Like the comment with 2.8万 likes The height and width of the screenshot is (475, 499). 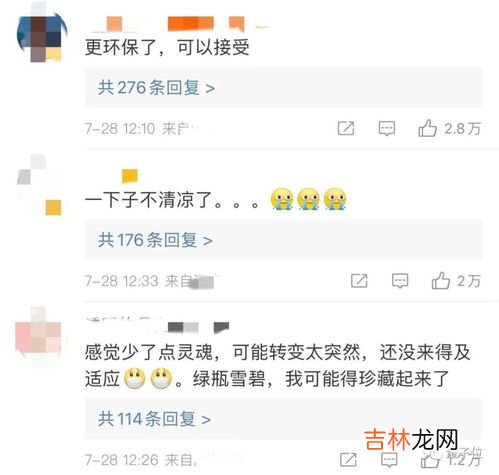[427, 128]
